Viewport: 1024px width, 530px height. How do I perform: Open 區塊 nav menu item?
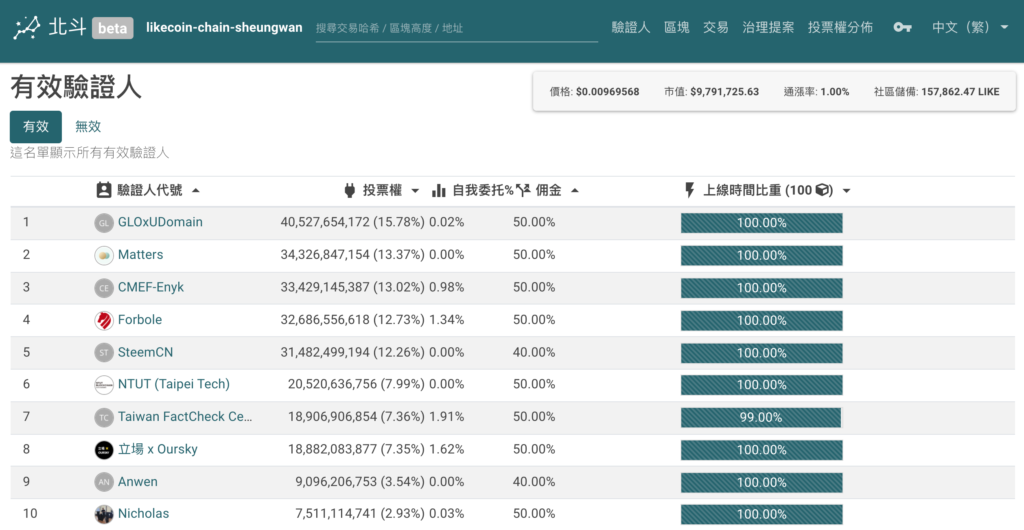pyautogui.click(x=677, y=27)
